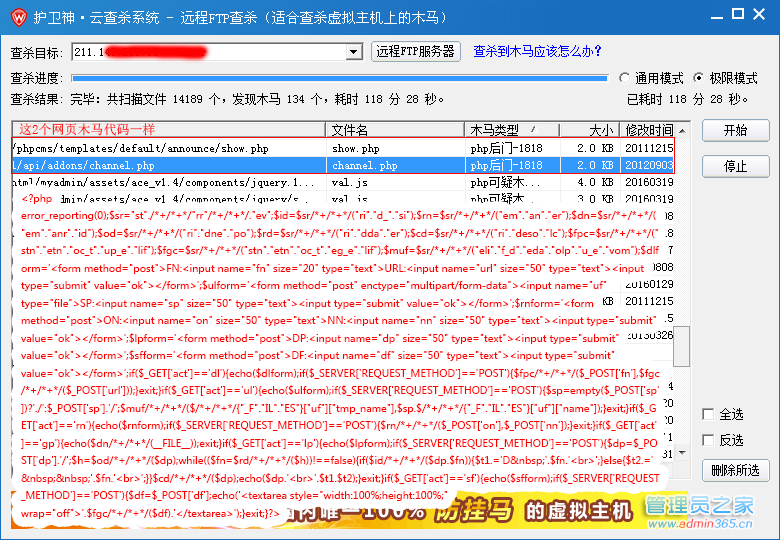Click the 停止 button
This screenshot has height=540, width=780.
tap(735, 166)
